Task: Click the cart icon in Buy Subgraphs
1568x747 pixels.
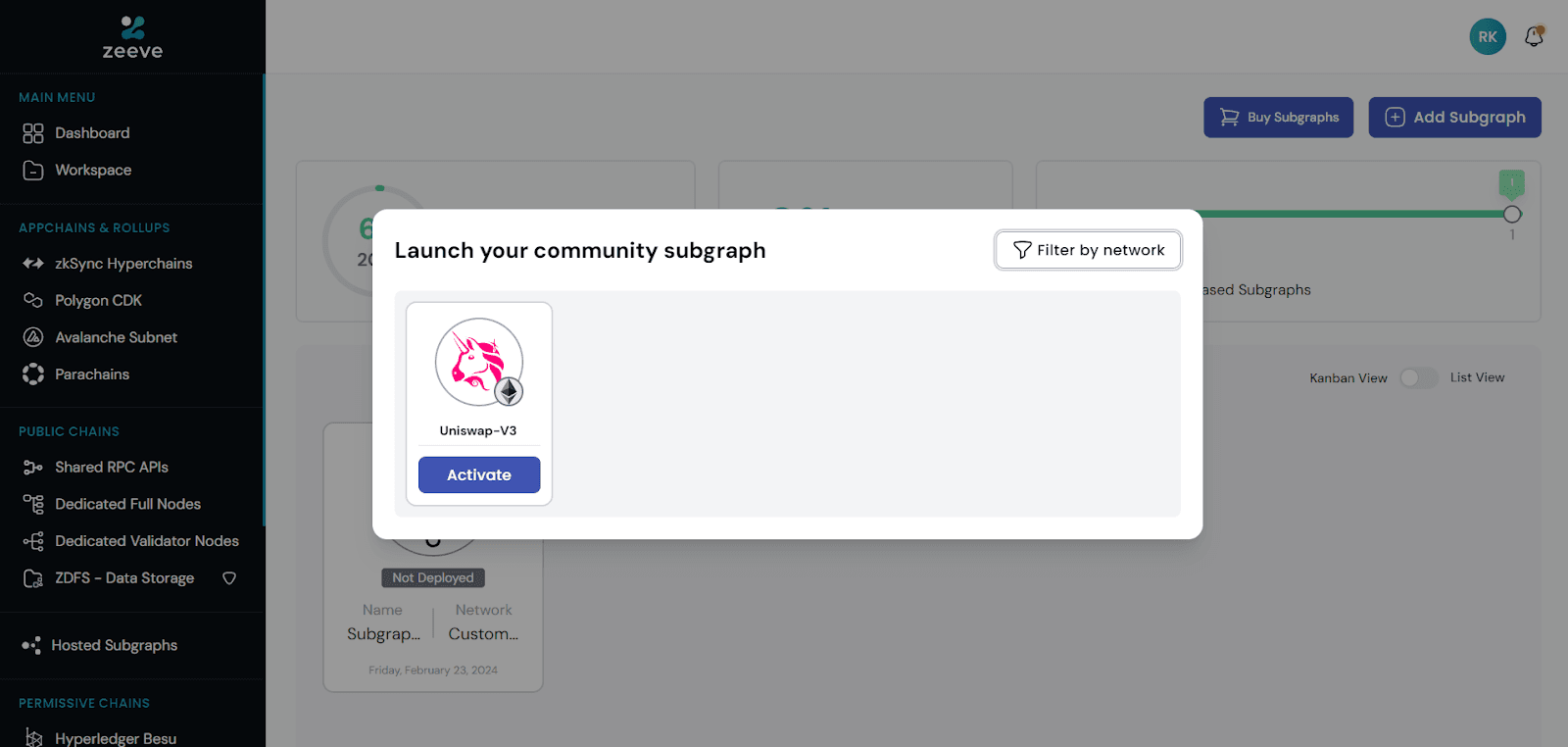Action: pos(1229,118)
